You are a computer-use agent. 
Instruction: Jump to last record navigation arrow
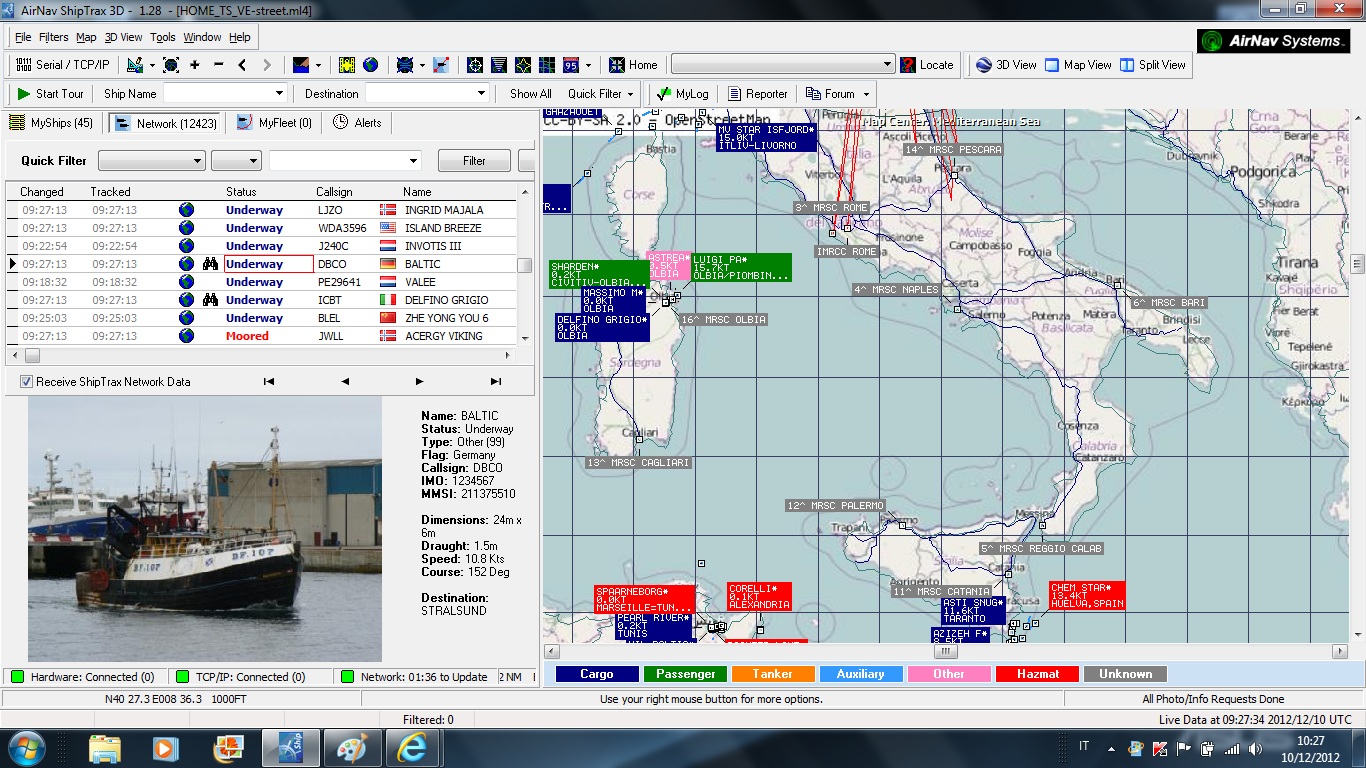(x=495, y=381)
